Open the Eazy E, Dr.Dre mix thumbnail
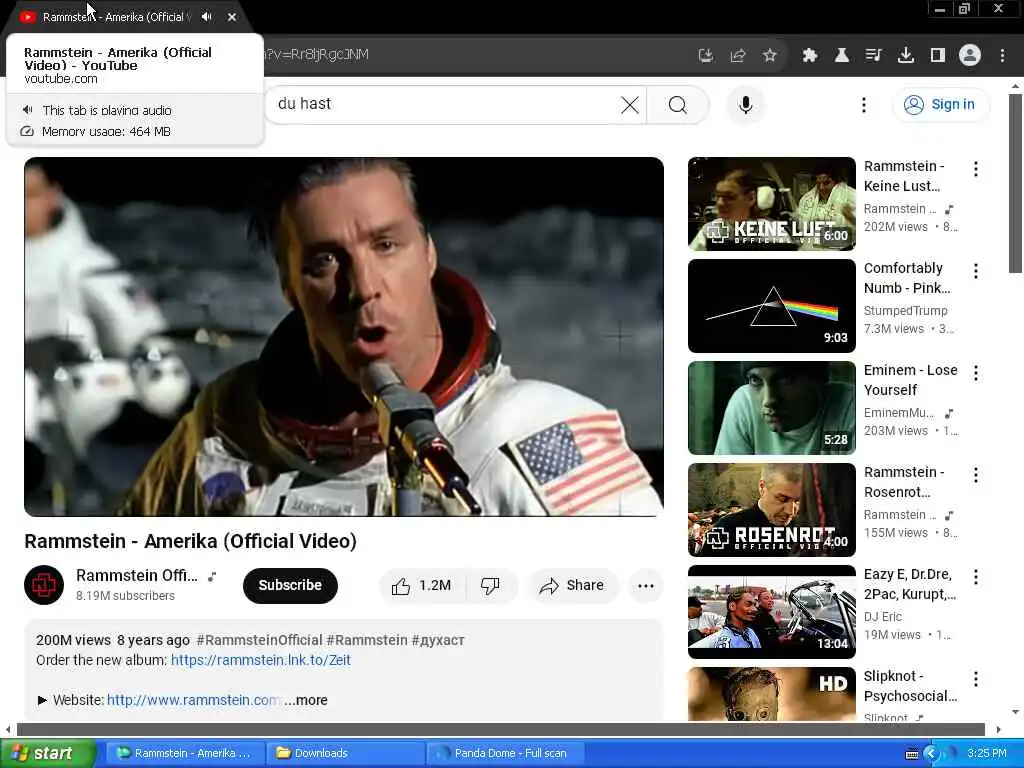This screenshot has height=768, width=1024. point(771,612)
